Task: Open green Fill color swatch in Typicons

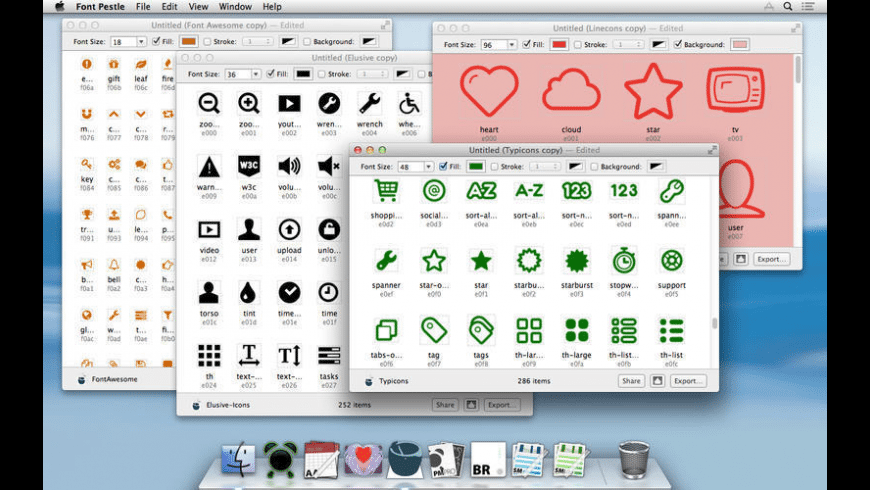Action: tap(475, 166)
